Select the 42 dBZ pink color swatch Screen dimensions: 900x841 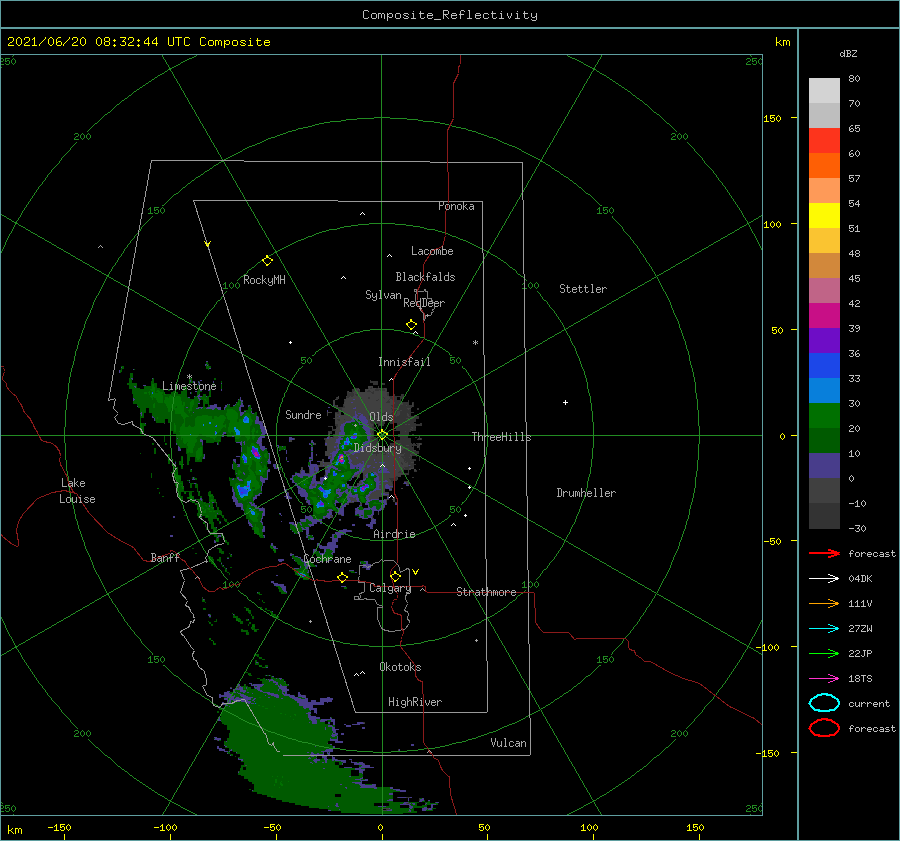click(824, 290)
